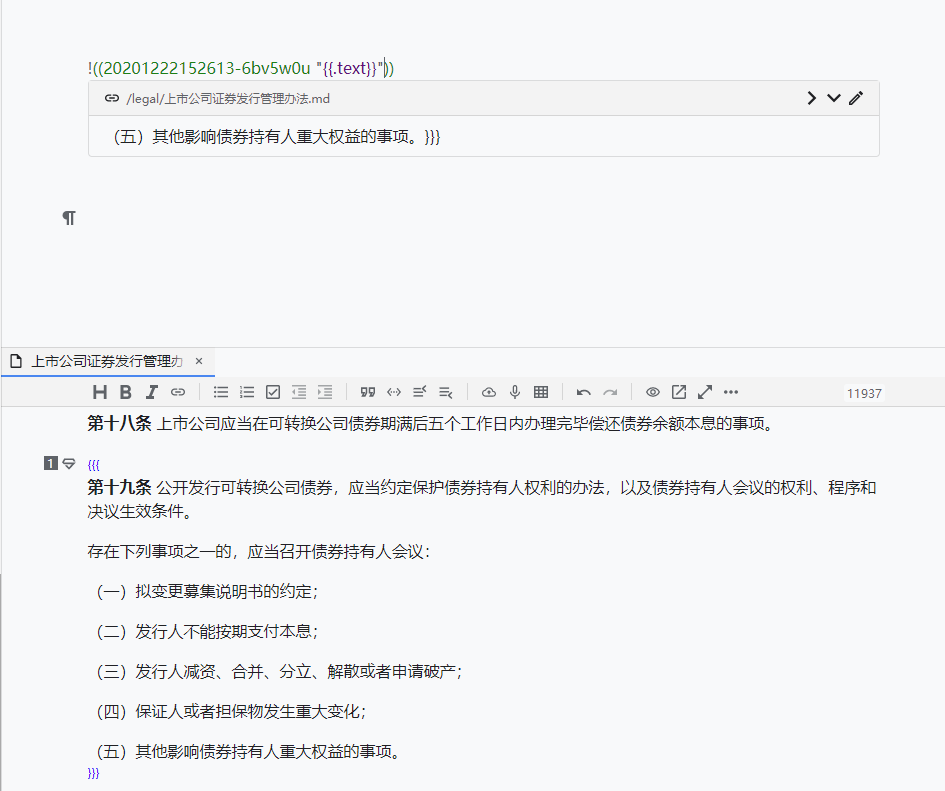Insert a task list checkbox

coord(273,392)
